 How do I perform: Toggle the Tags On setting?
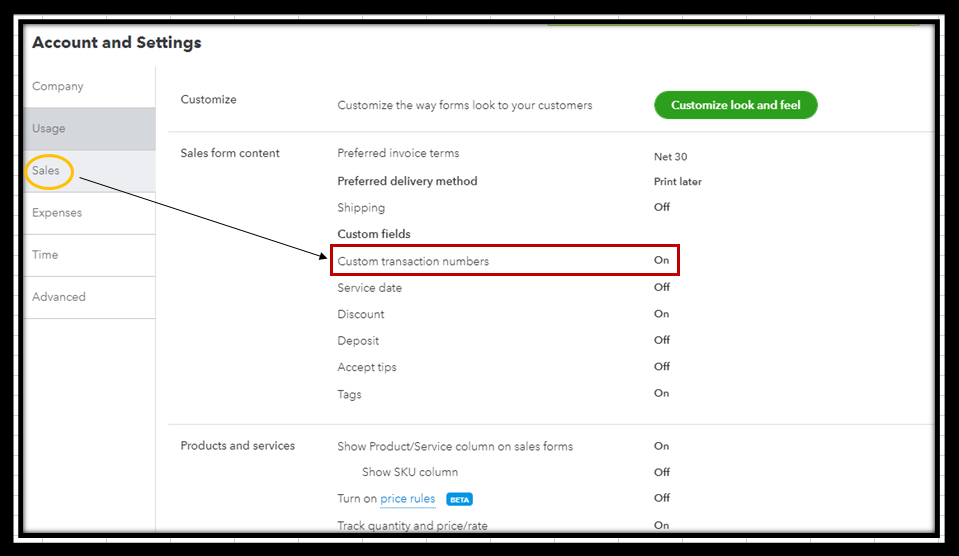[661, 394]
